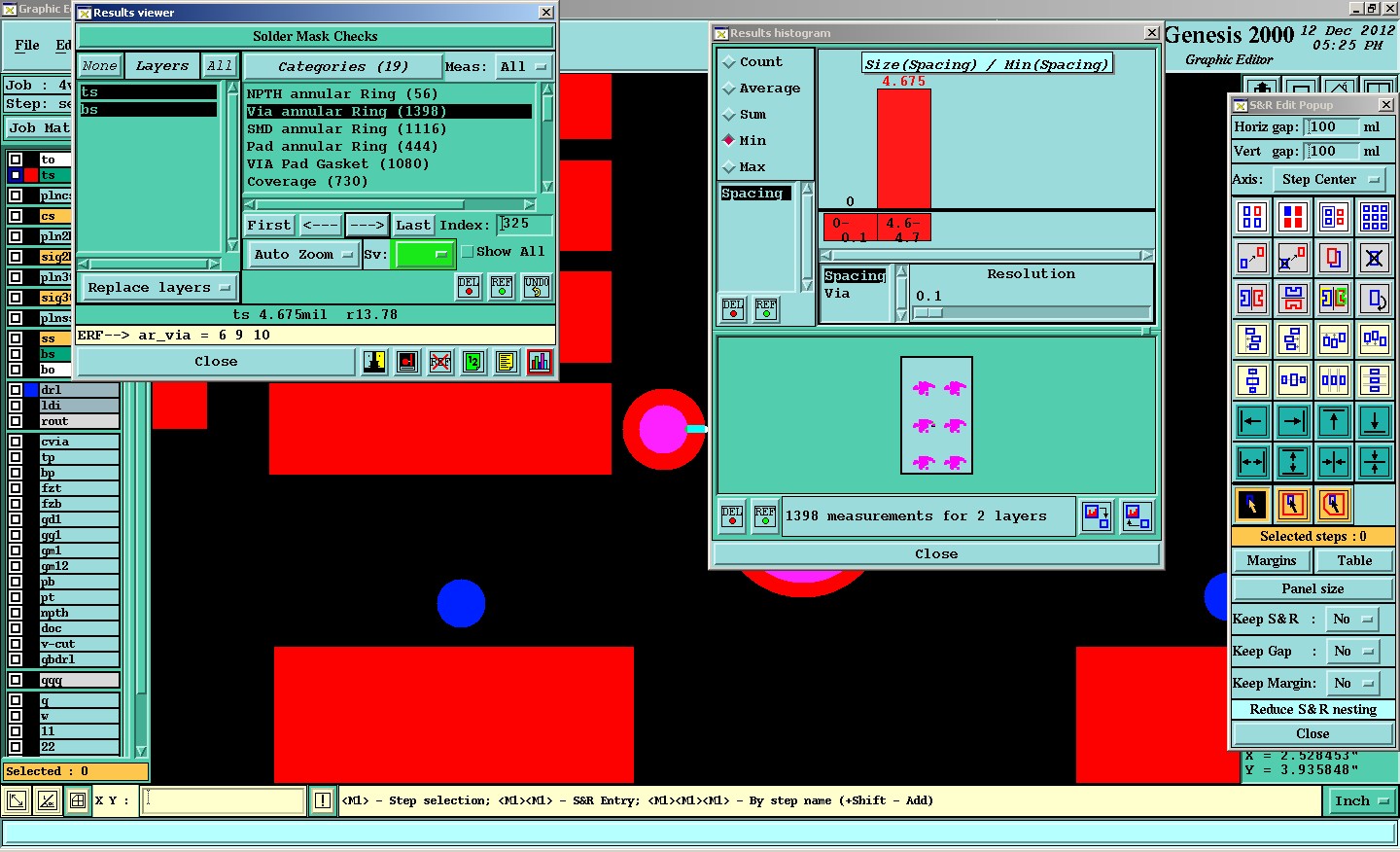Image resolution: width=1400 pixels, height=852 pixels.
Task: Select the All layers filter
Action: [x=220, y=66]
